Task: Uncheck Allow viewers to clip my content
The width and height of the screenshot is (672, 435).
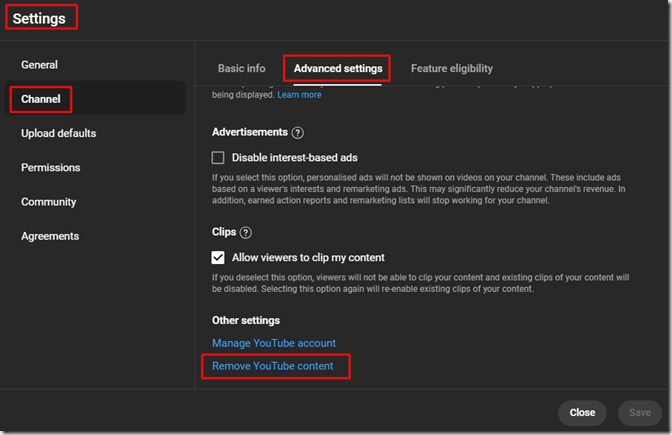Action: [x=219, y=257]
